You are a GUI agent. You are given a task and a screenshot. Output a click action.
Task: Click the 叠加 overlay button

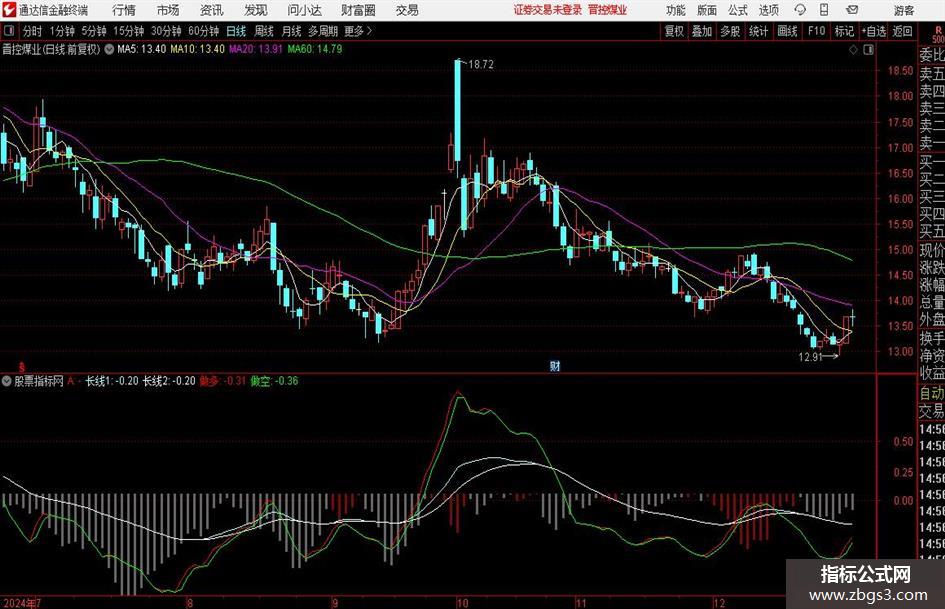pos(702,31)
